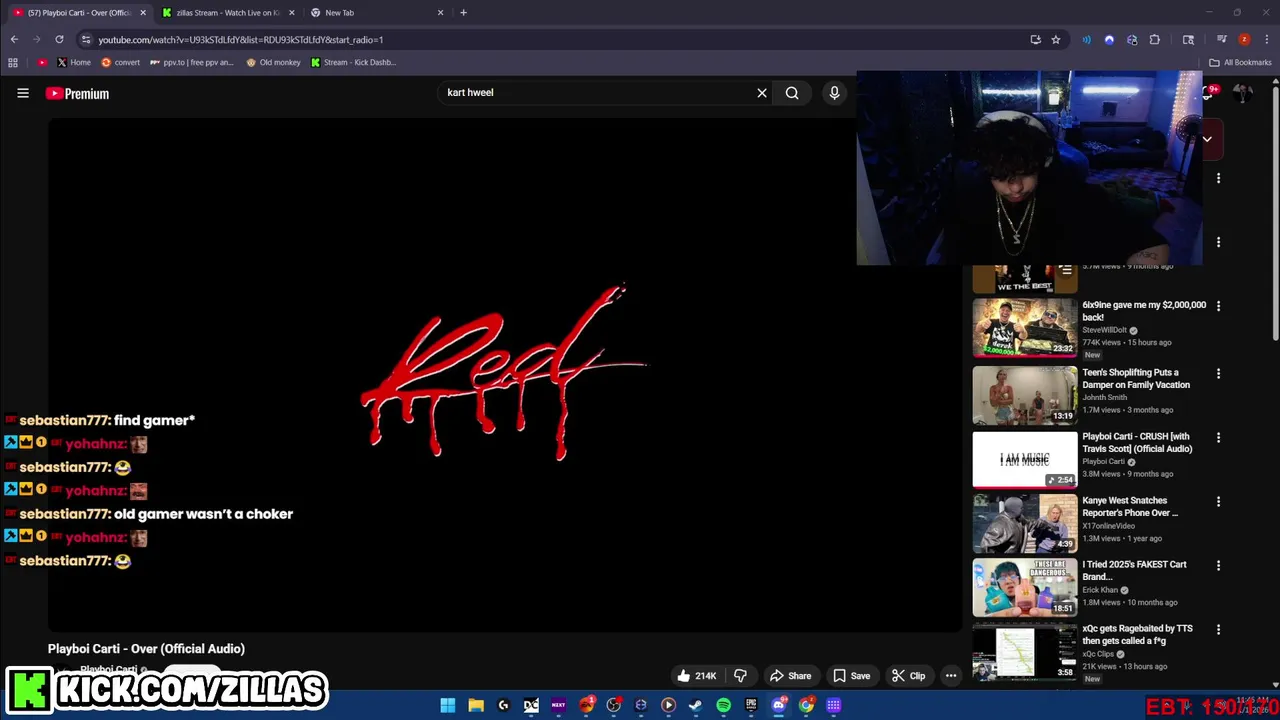Create a Clip of this video
The height and width of the screenshot is (720, 1280).
[x=908, y=675]
